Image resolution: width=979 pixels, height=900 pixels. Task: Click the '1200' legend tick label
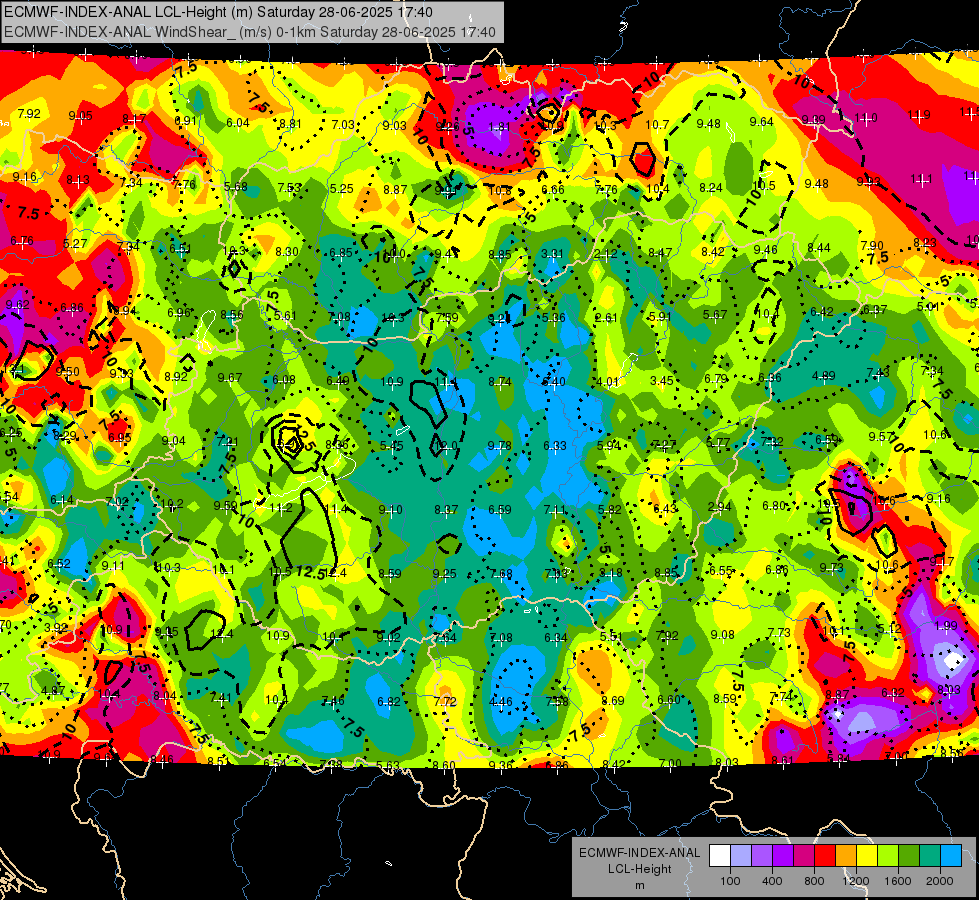(856, 881)
